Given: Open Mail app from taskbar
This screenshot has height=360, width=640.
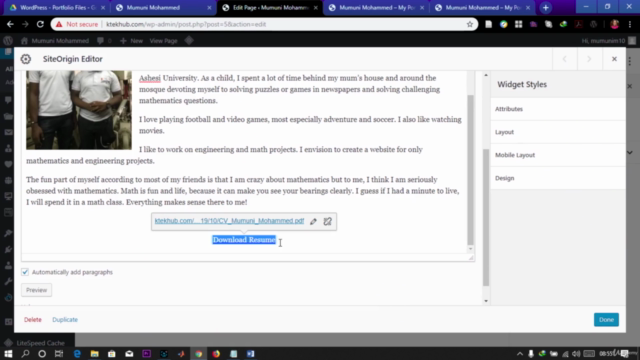Looking at the screenshot, I should click(129, 353).
